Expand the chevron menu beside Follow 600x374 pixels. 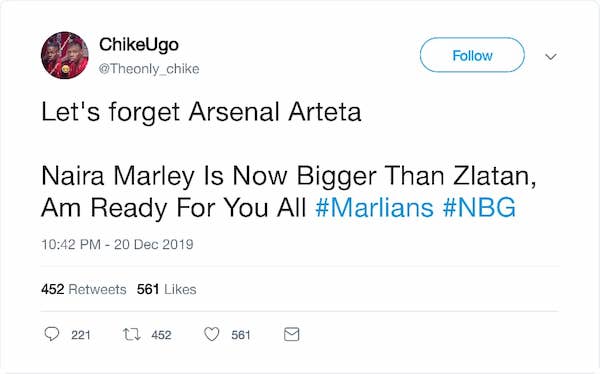pyautogui.click(x=551, y=57)
